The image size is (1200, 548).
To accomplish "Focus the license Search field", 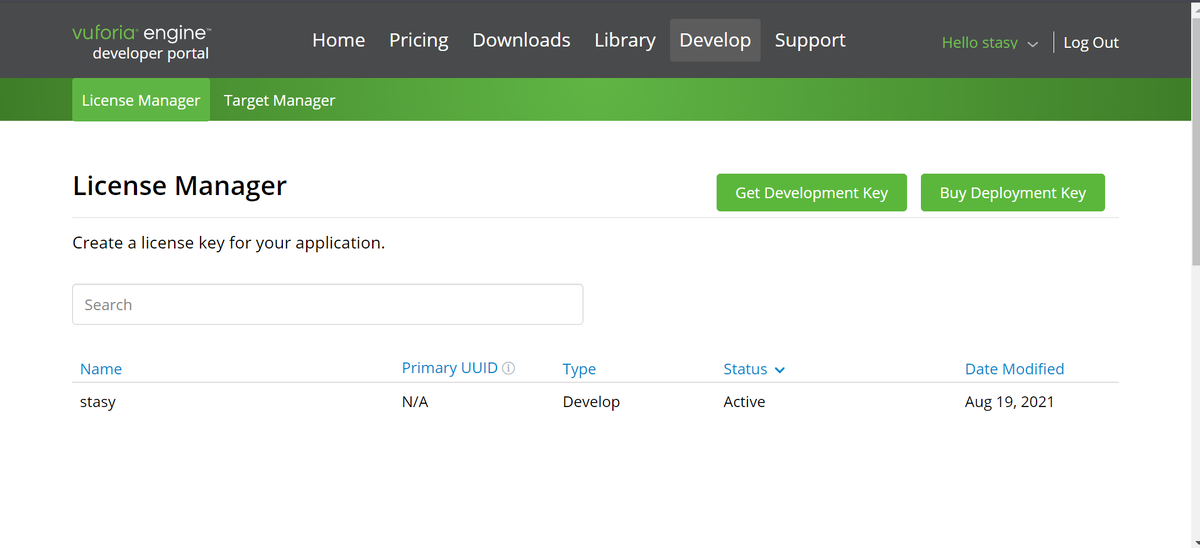I will (x=328, y=304).
